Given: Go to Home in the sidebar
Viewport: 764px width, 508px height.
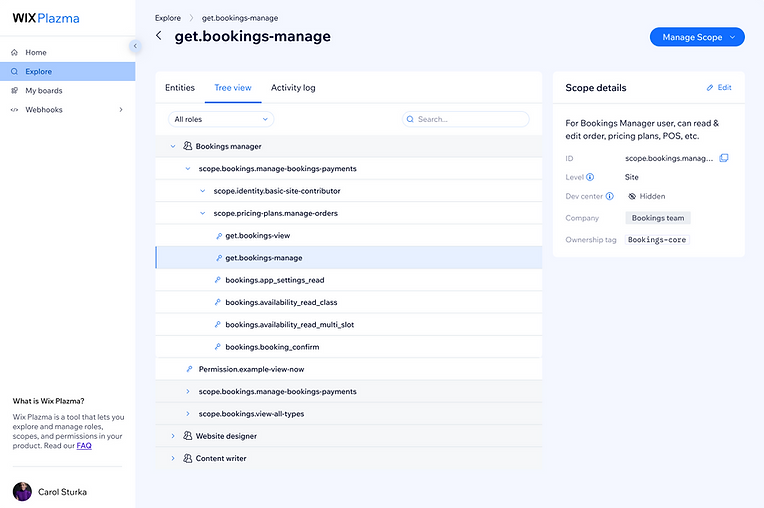Looking at the screenshot, I should click(x=68, y=52).
